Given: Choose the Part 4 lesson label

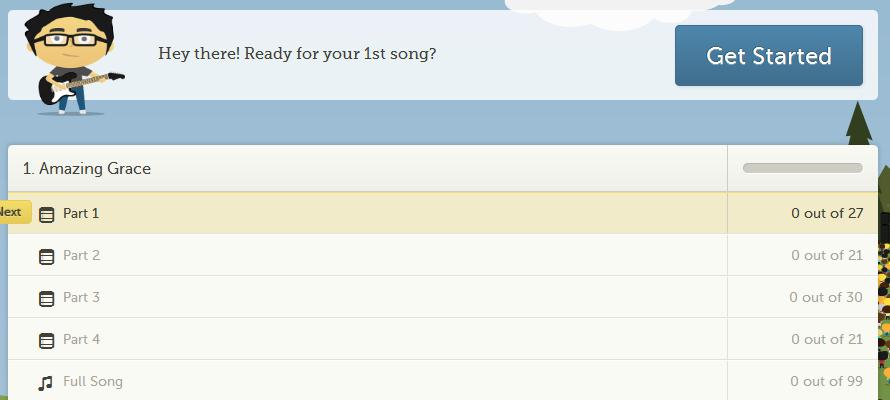Looking at the screenshot, I should [81, 339].
